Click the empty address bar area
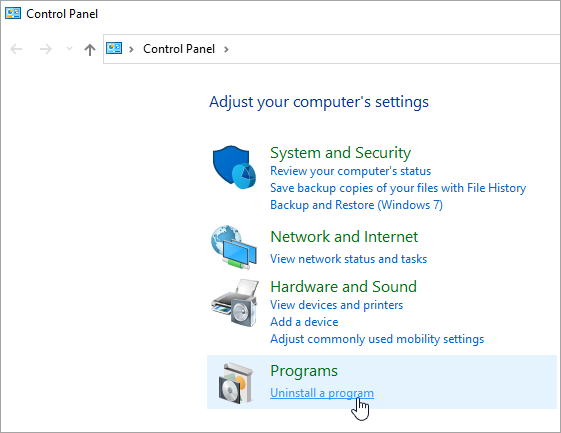 (x=394, y=49)
